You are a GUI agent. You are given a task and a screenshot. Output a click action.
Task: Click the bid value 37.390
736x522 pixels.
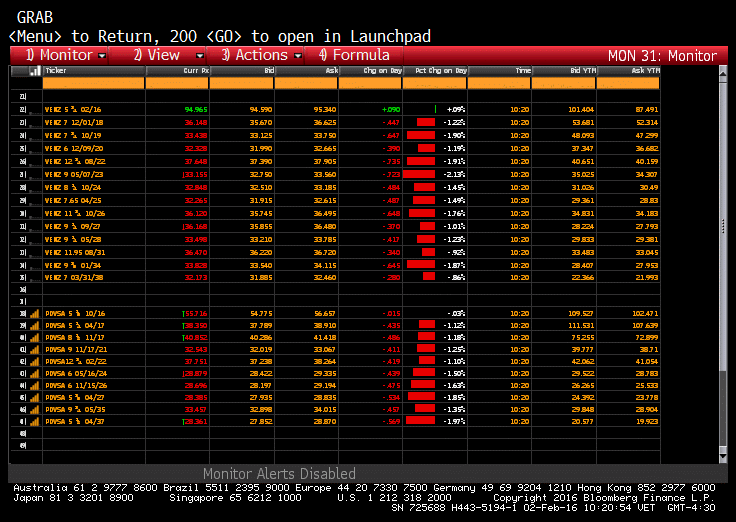click(261, 161)
